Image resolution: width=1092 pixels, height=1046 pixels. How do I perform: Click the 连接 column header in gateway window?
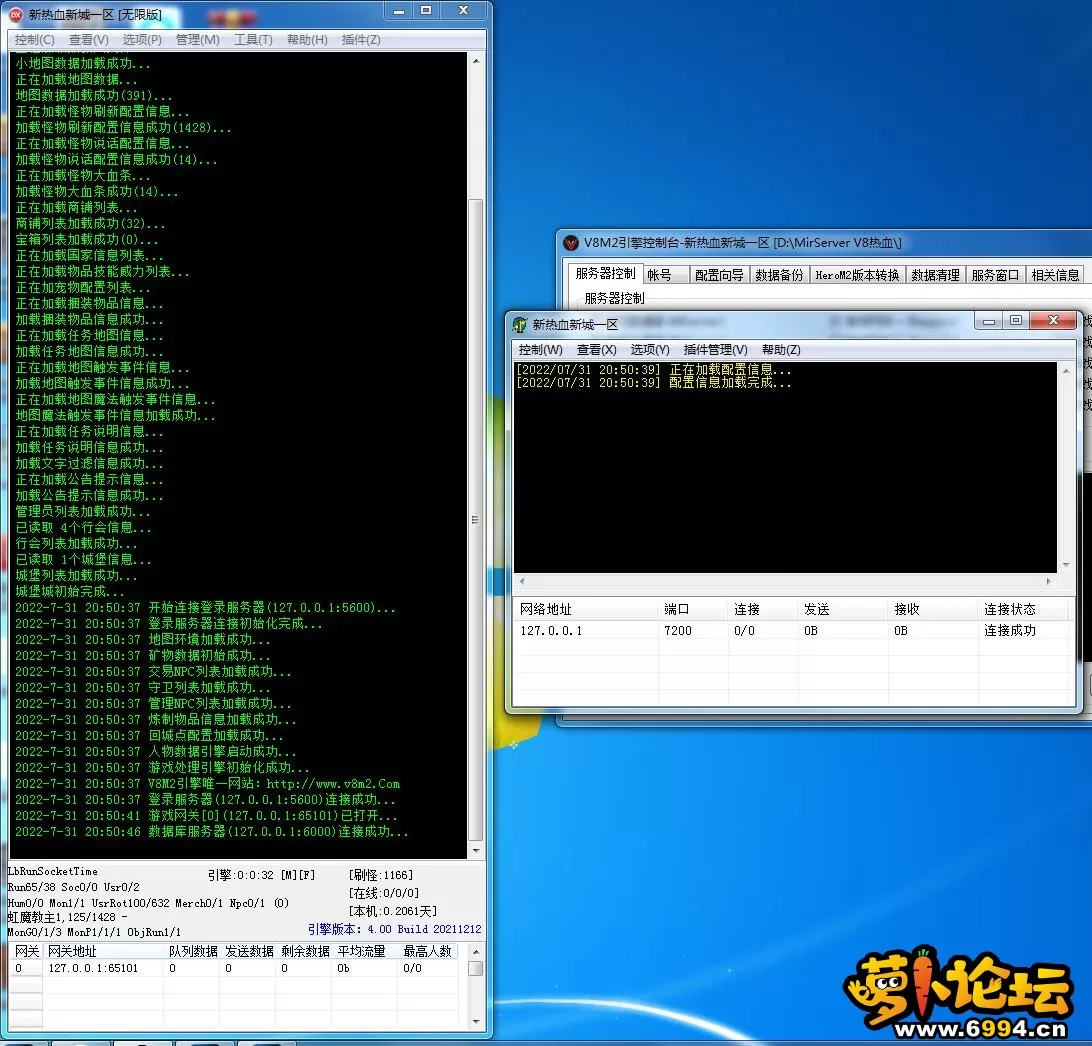point(763,609)
